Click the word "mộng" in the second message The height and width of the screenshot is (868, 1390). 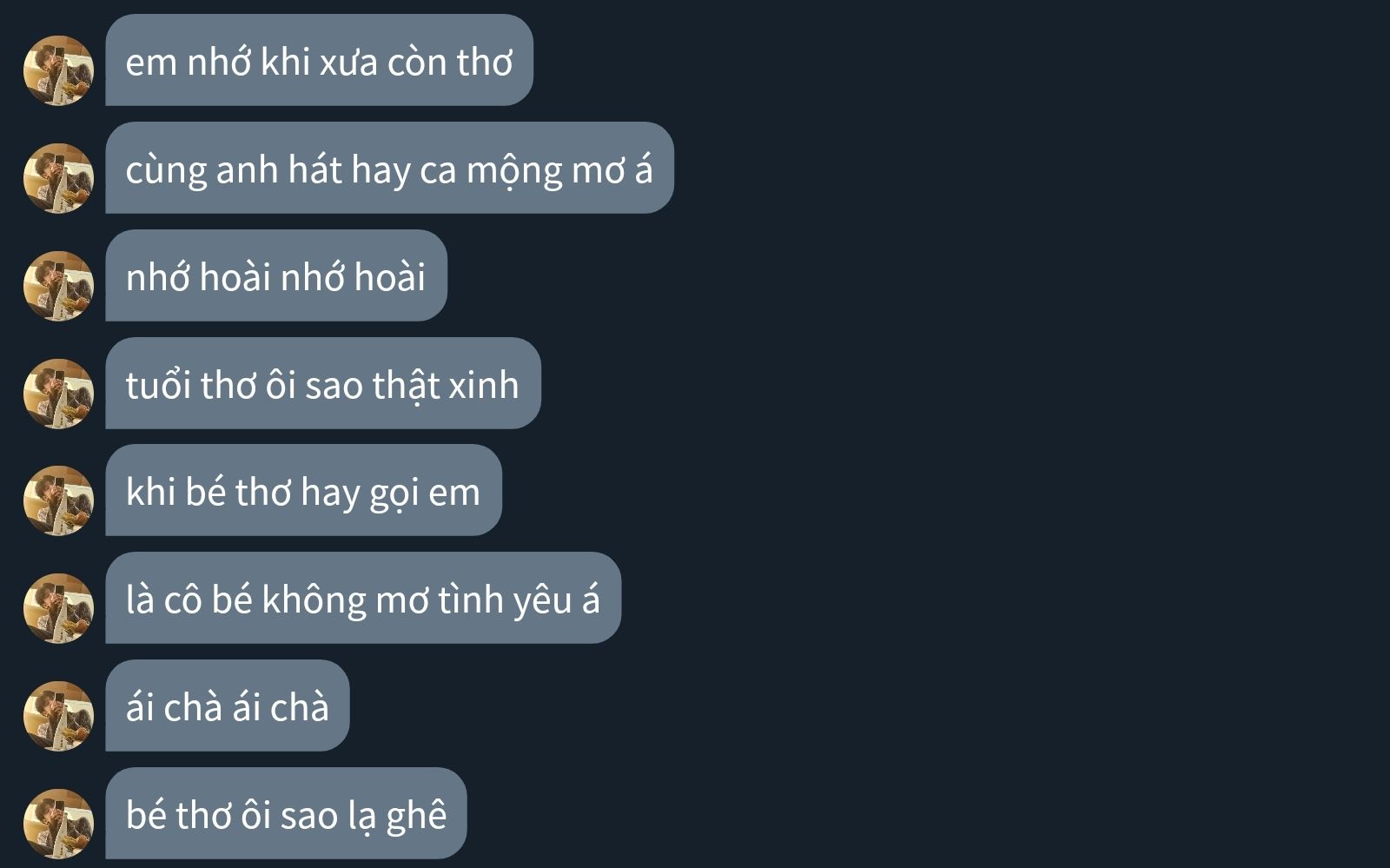click(x=514, y=171)
